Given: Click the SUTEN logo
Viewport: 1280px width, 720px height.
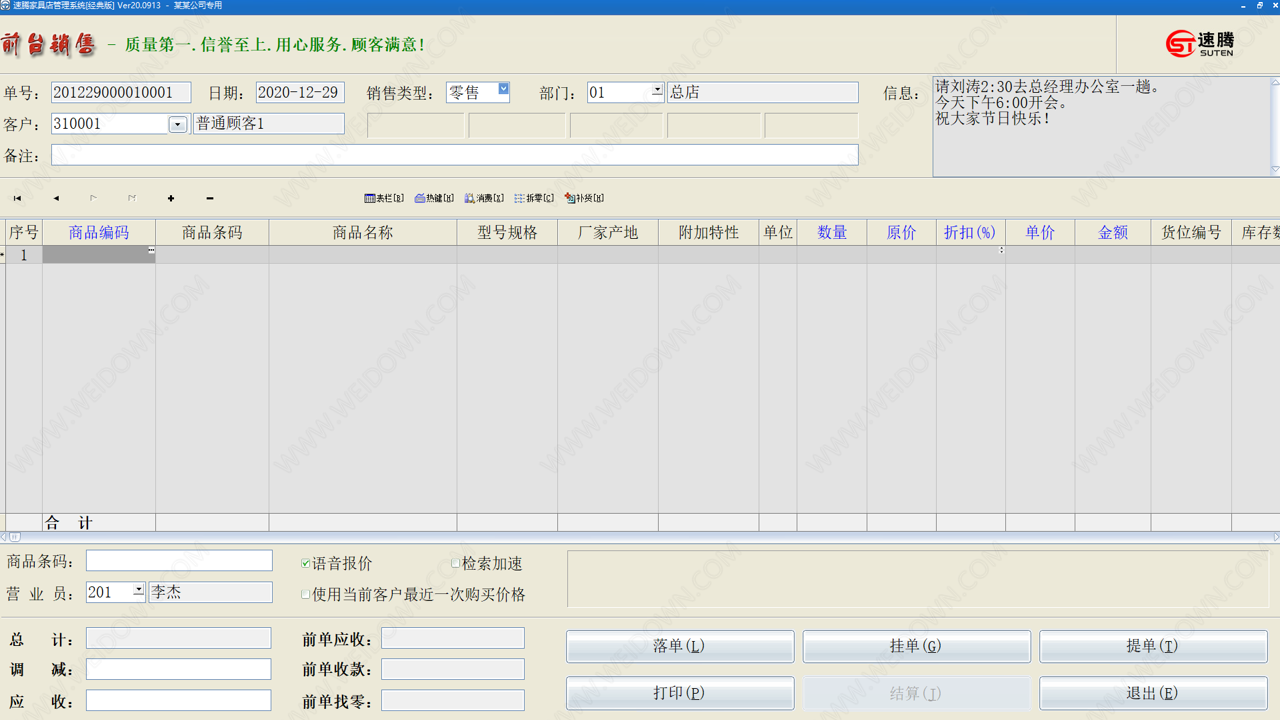Looking at the screenshot, I should (1199, 44).
